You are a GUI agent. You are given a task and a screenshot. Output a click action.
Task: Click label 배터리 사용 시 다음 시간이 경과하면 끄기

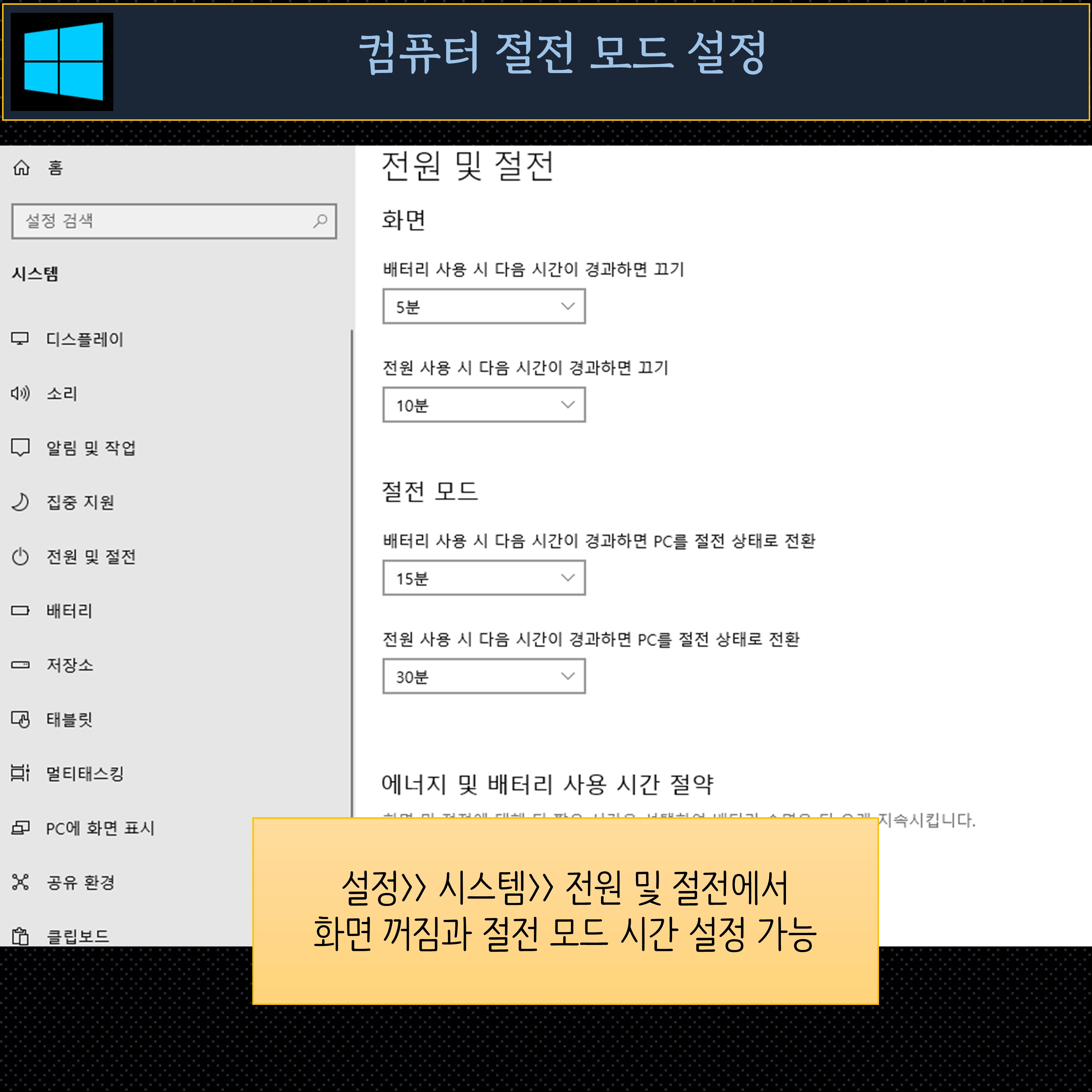click(534, 270)
